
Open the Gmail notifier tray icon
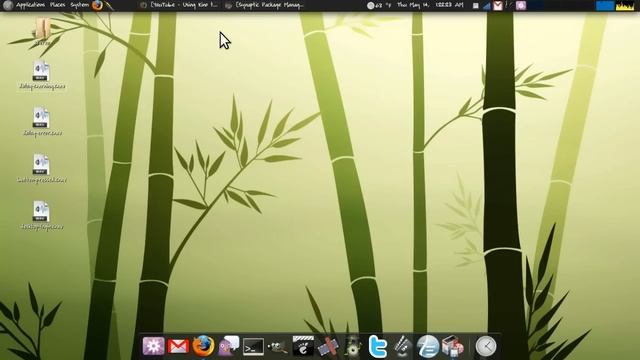coord(498,6)
